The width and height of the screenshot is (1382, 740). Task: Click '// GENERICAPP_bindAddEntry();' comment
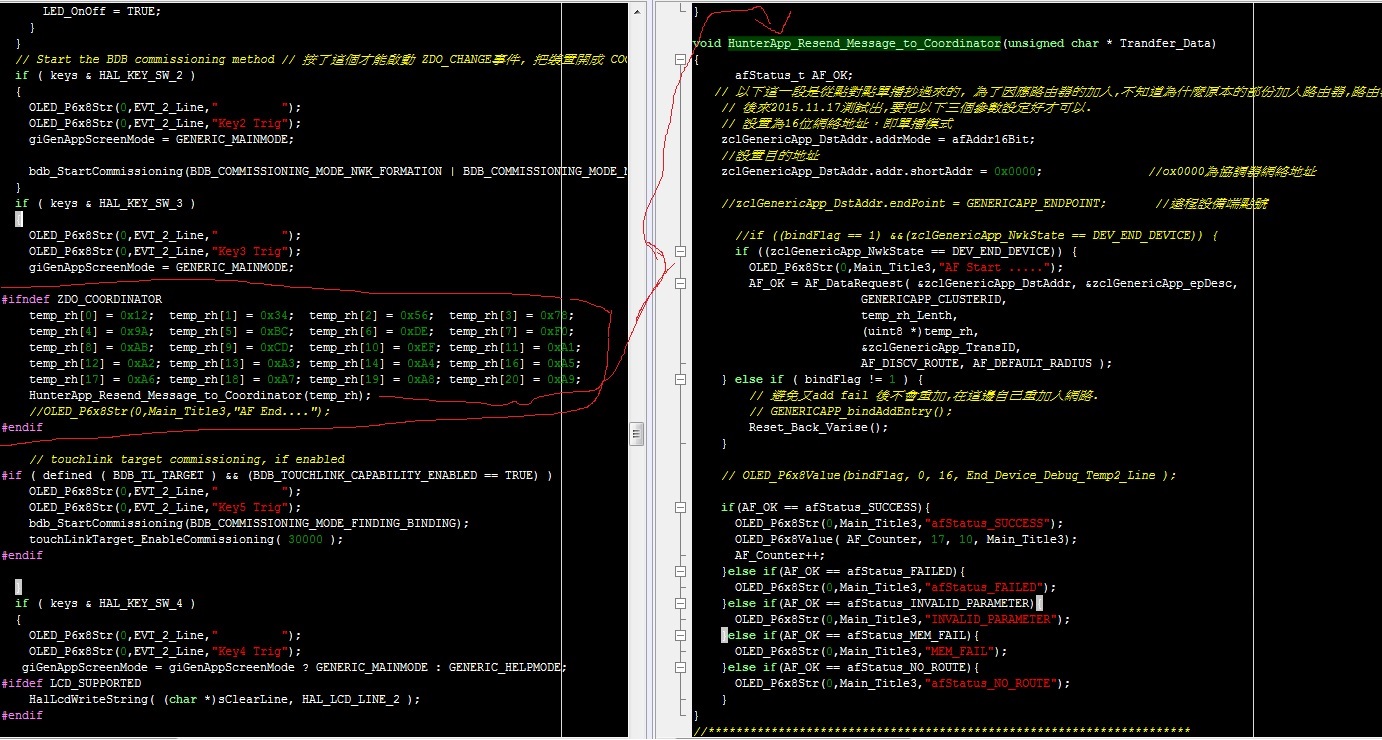click(850, 411)
